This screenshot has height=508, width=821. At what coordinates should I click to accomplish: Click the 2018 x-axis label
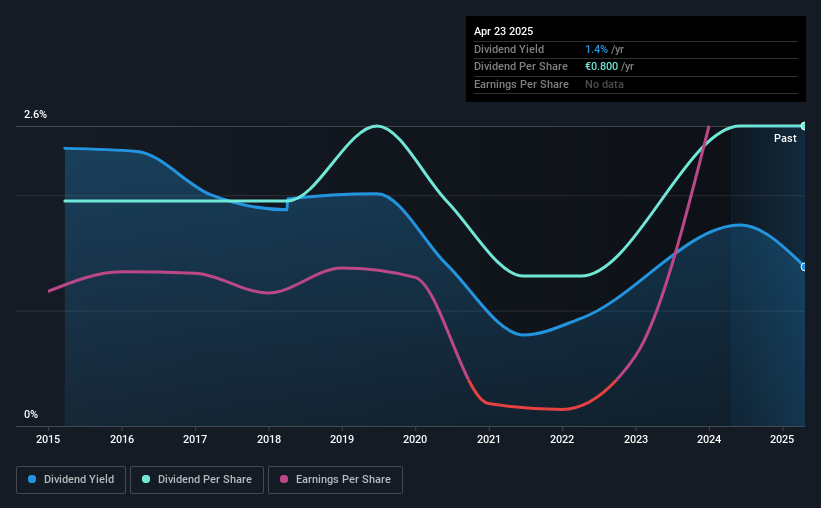tap(269, 439)
